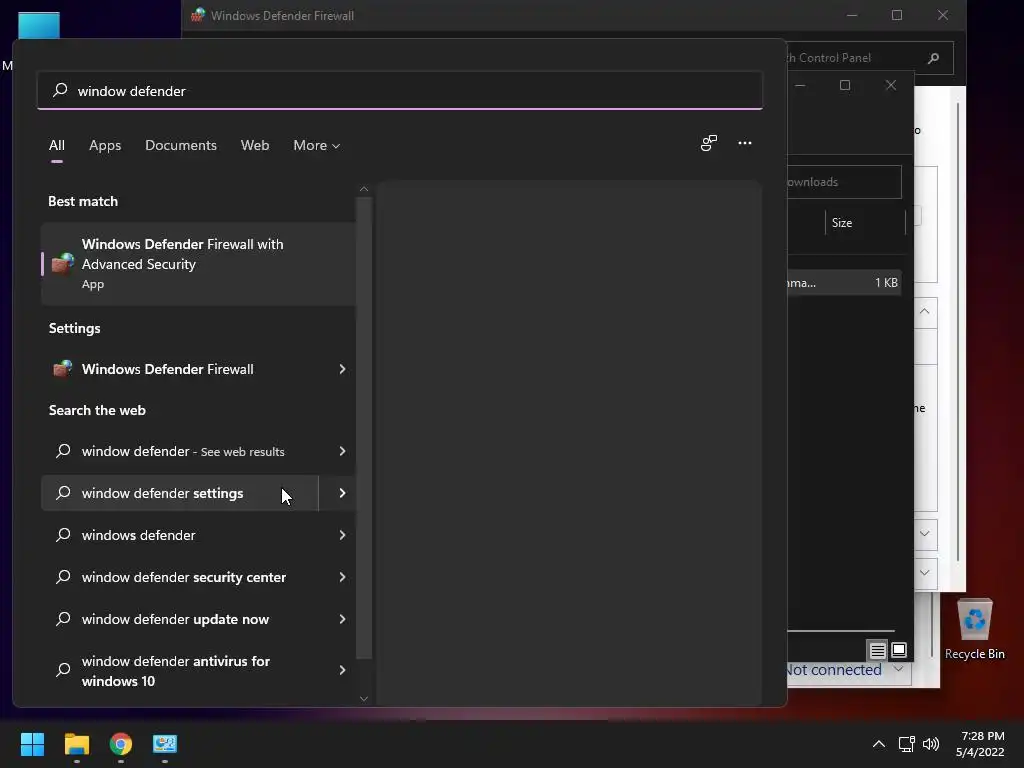Select 'windows defender' web suggestion
This screenshot has height=768, width=1024.
(180, 535)
